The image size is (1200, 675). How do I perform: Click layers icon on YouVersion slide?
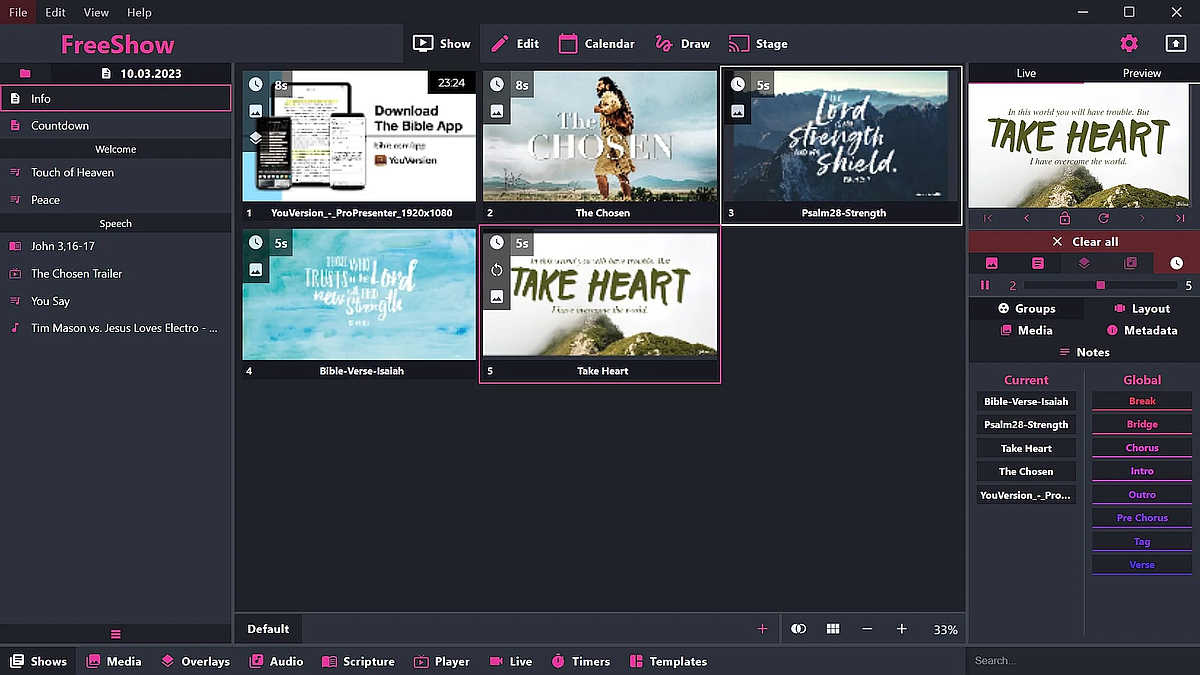pos(256,138)
